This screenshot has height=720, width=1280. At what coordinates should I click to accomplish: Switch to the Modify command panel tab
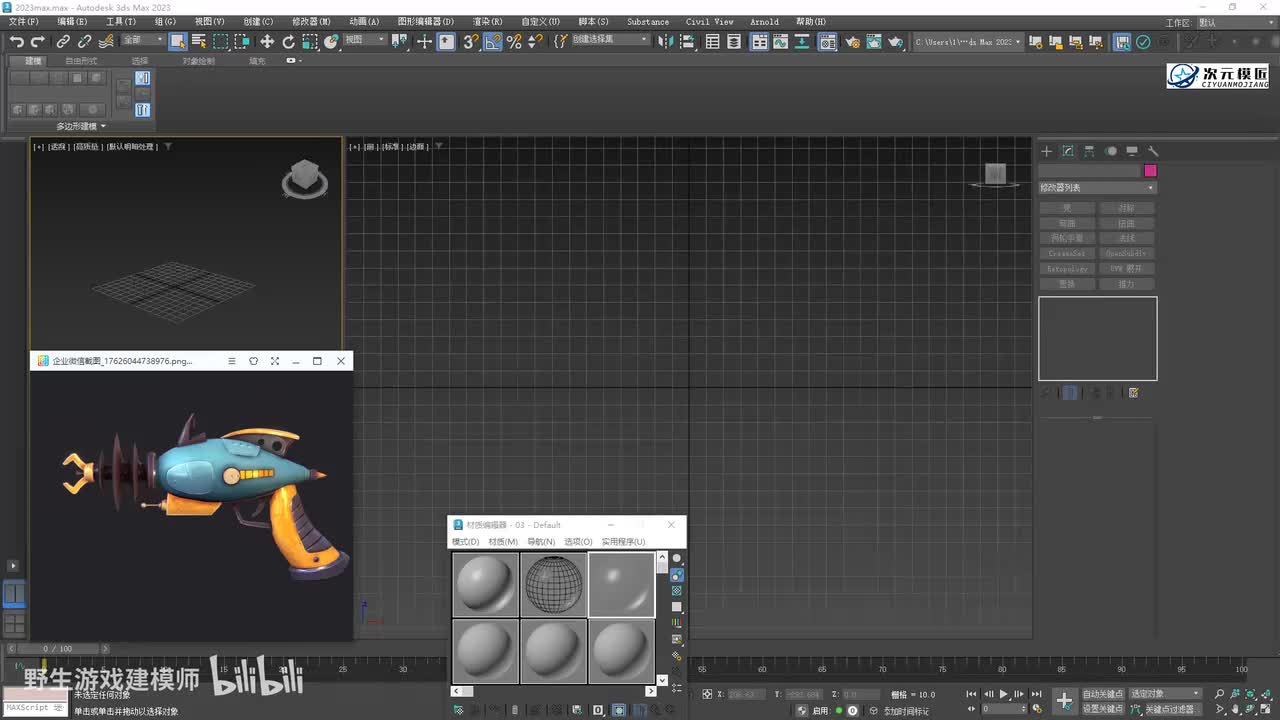coord(1068,151)
